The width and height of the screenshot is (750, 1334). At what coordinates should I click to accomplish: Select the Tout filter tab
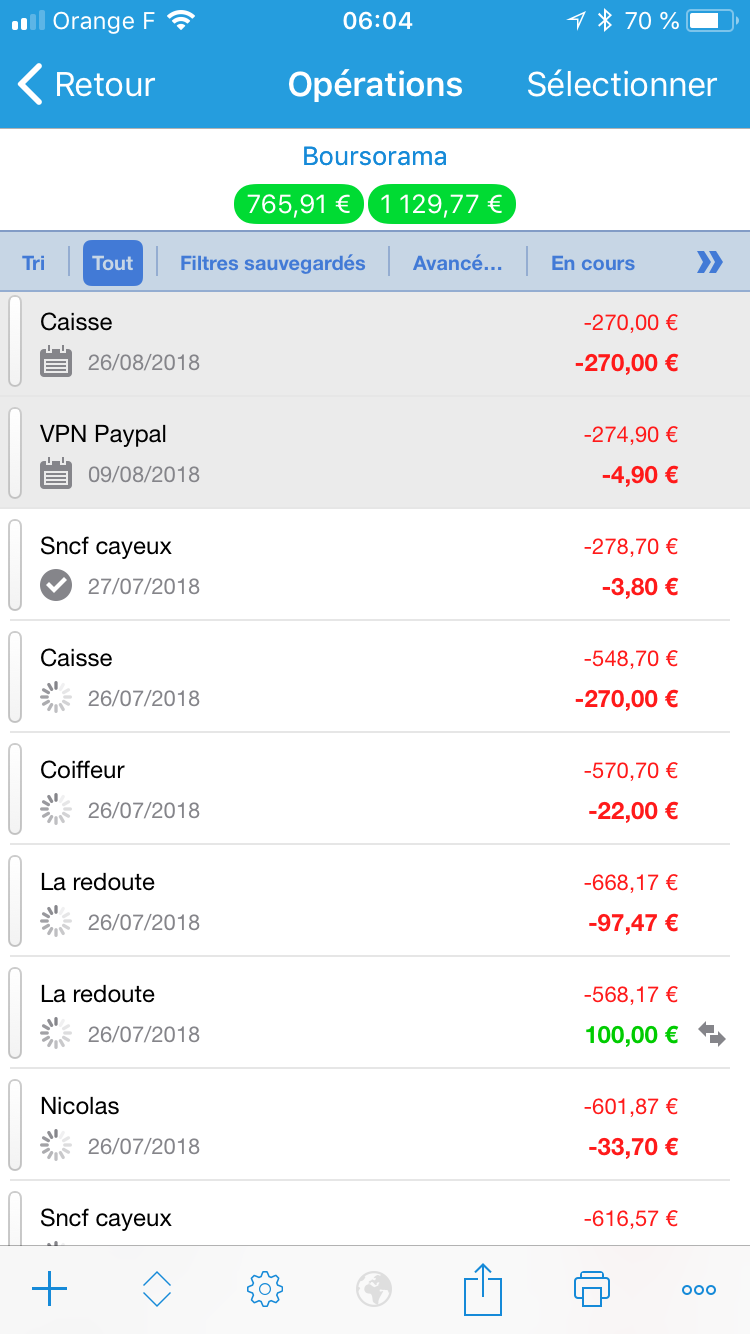pos(113,263)
